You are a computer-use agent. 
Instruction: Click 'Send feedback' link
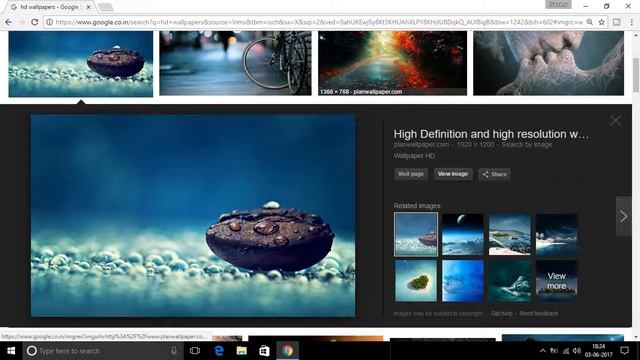pyautogui.click(x=538, y=313)
